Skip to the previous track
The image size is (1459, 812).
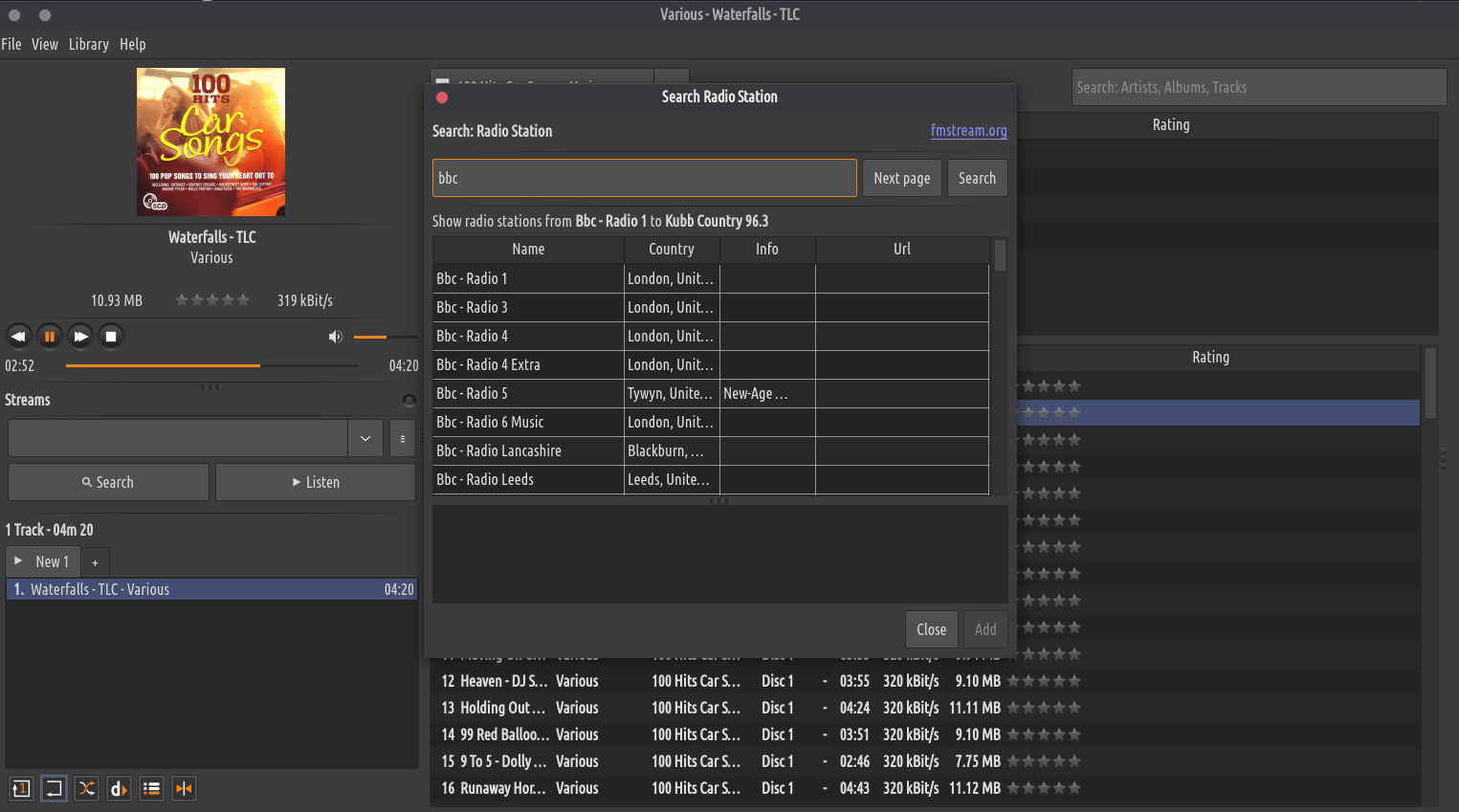[18, 337]
